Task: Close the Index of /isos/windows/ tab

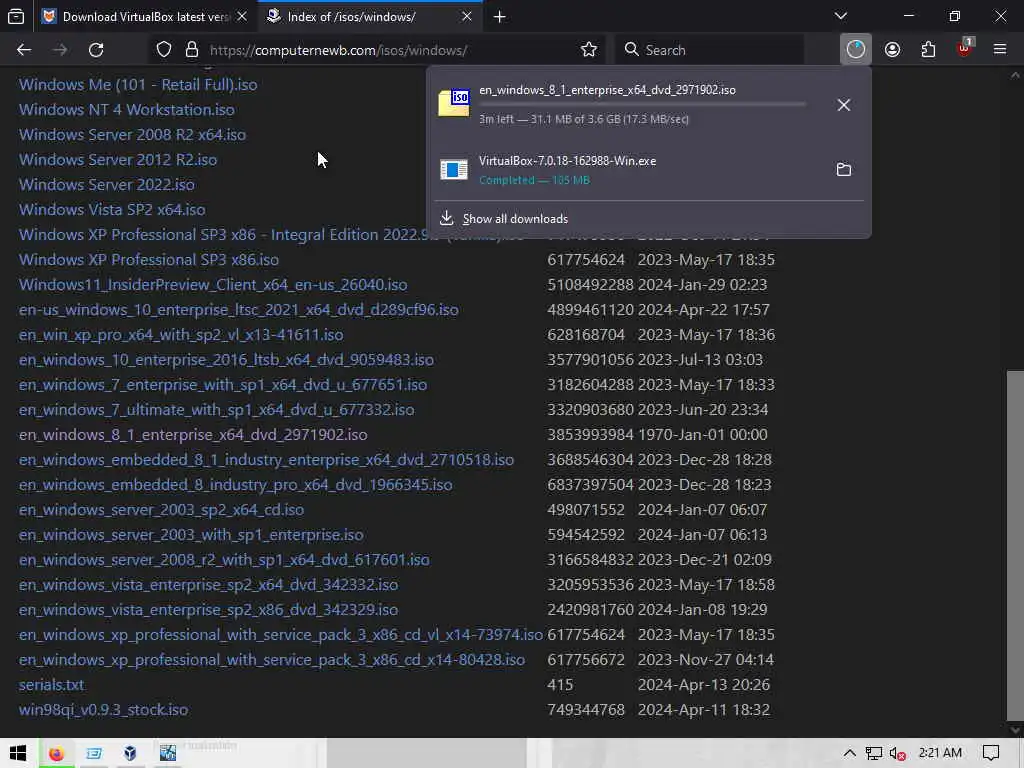Action: [x=467, y=16]
